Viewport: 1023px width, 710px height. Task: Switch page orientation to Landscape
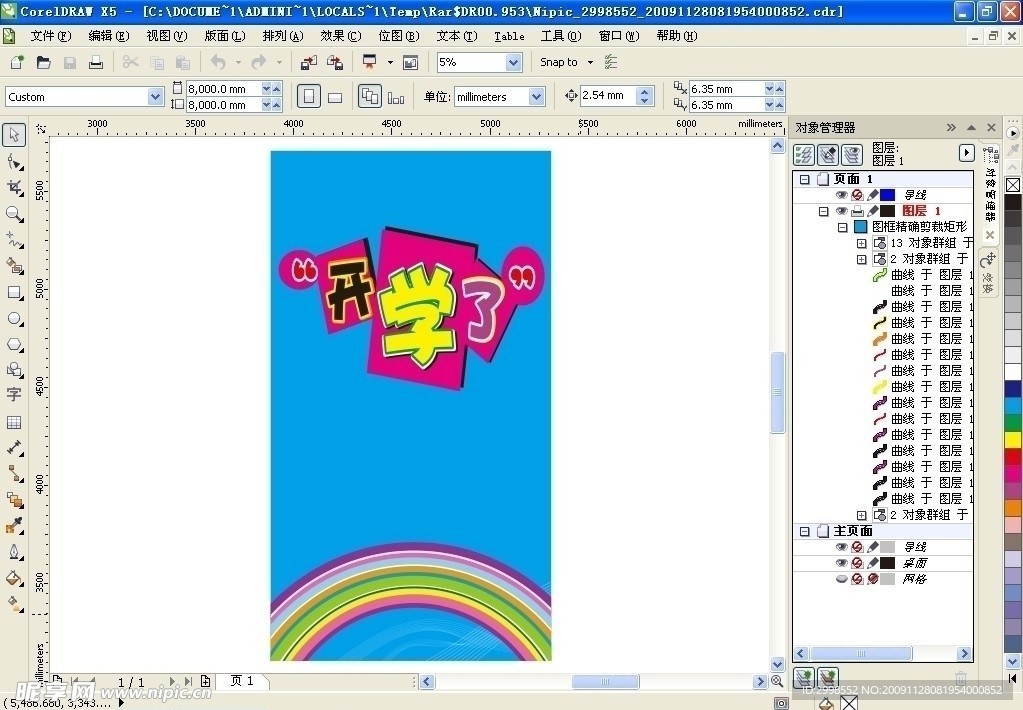click(x=335, y=97)
